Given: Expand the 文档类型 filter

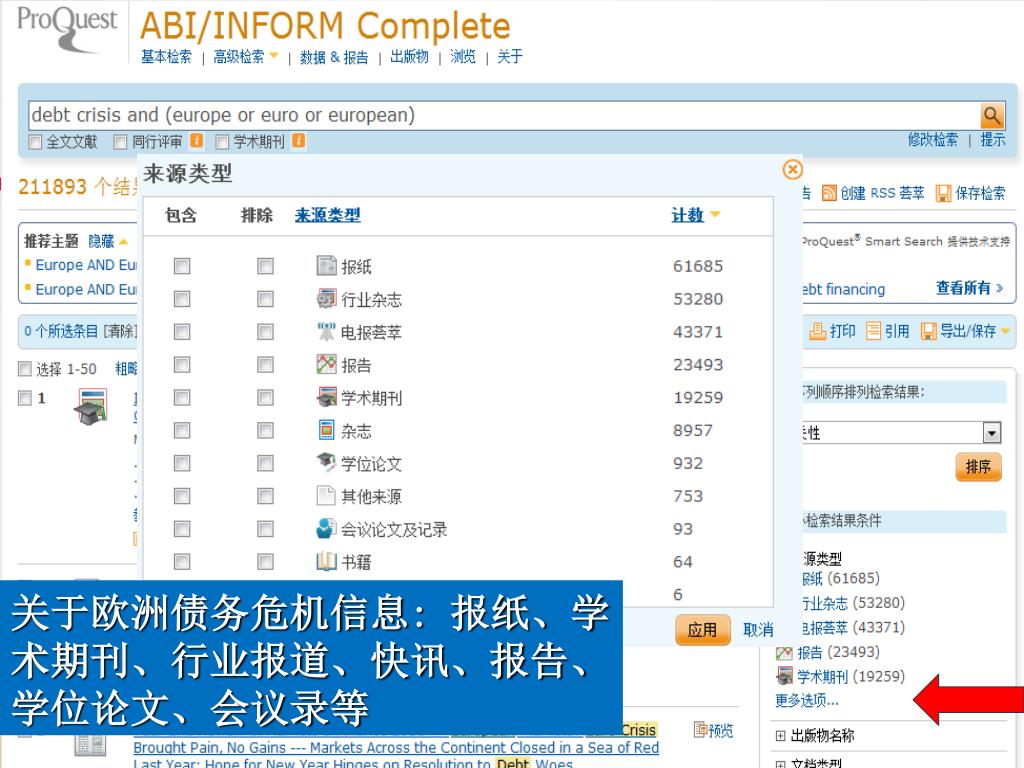Looking at the screenshot, I should [780, 763].
